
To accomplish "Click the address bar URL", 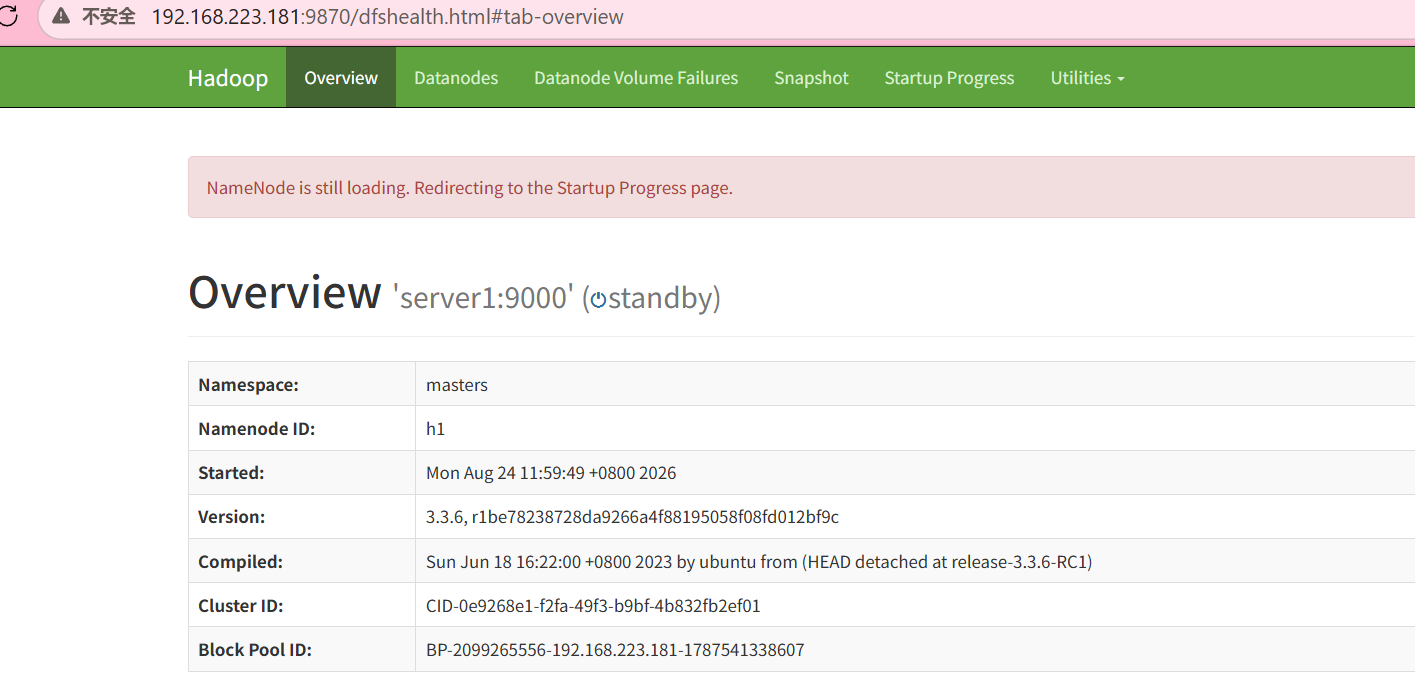I will point(388,17).
